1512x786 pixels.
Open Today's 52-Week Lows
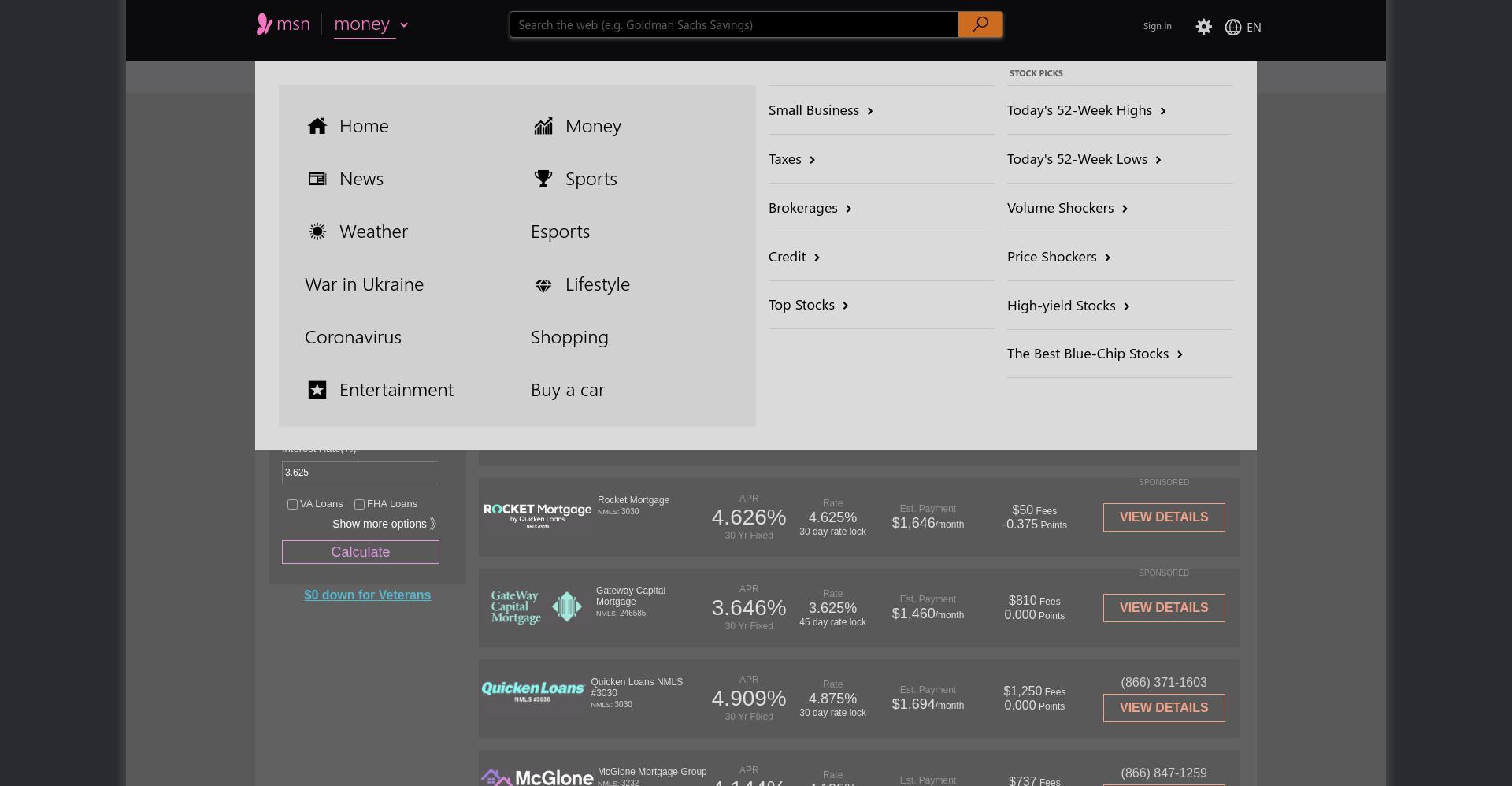tap(1084, 159)
